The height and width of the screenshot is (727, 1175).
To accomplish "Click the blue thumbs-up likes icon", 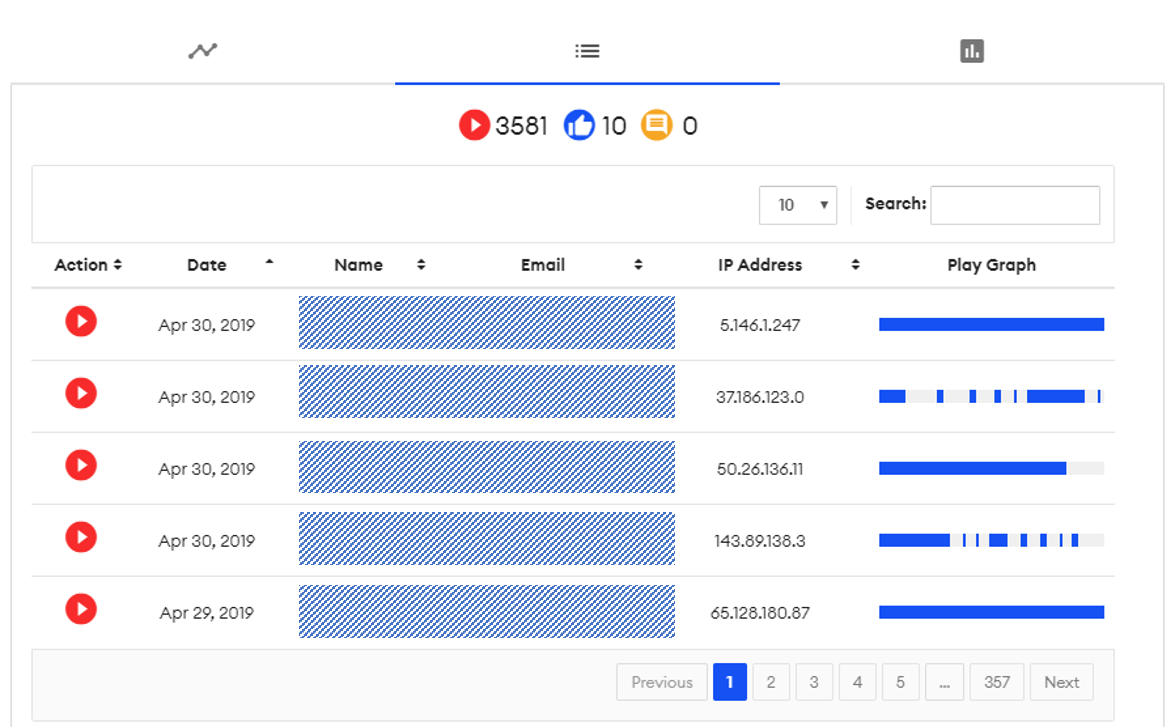I will pos(579,126).
